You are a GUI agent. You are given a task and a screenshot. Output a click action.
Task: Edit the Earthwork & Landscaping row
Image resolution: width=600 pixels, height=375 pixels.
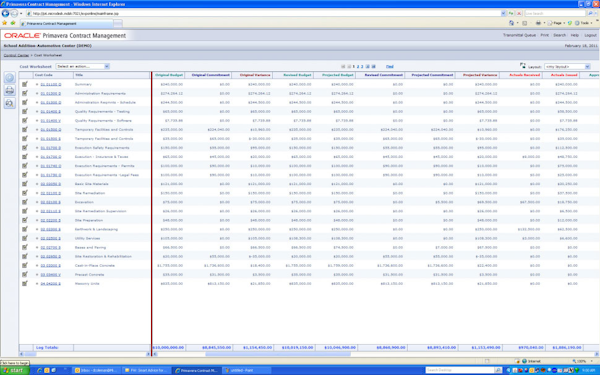tap(25, 229)
